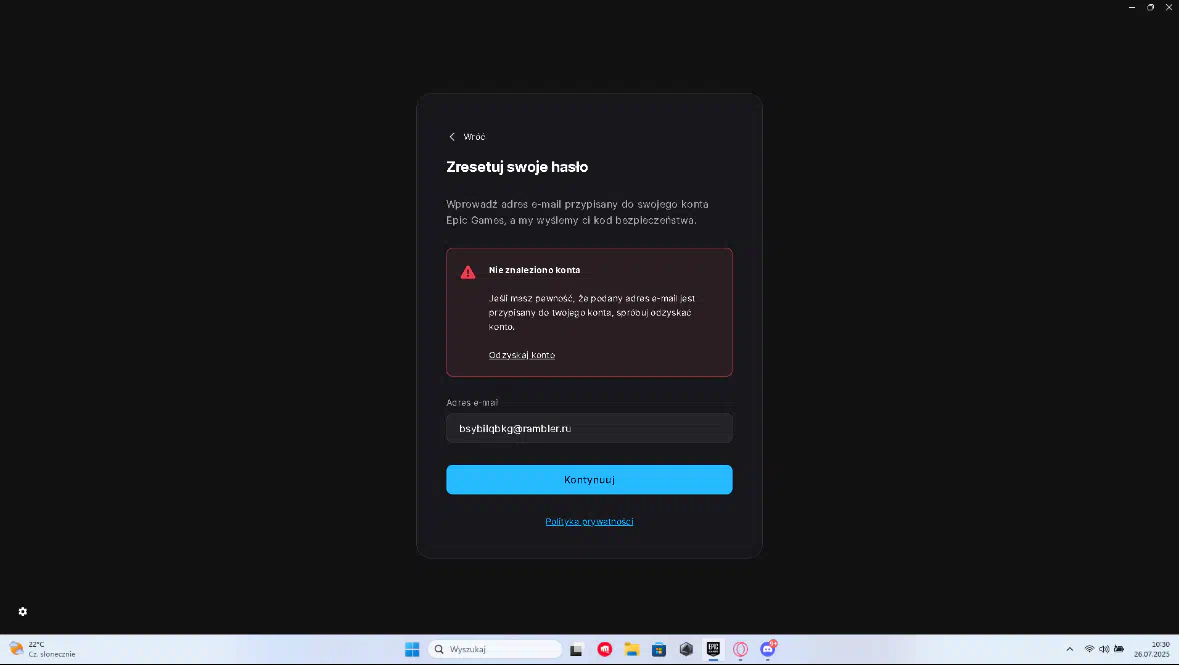The width and height of the screenshot is (1179, 665).
Task: Open the Windows Start menu
Action: (x=412, y=649)
